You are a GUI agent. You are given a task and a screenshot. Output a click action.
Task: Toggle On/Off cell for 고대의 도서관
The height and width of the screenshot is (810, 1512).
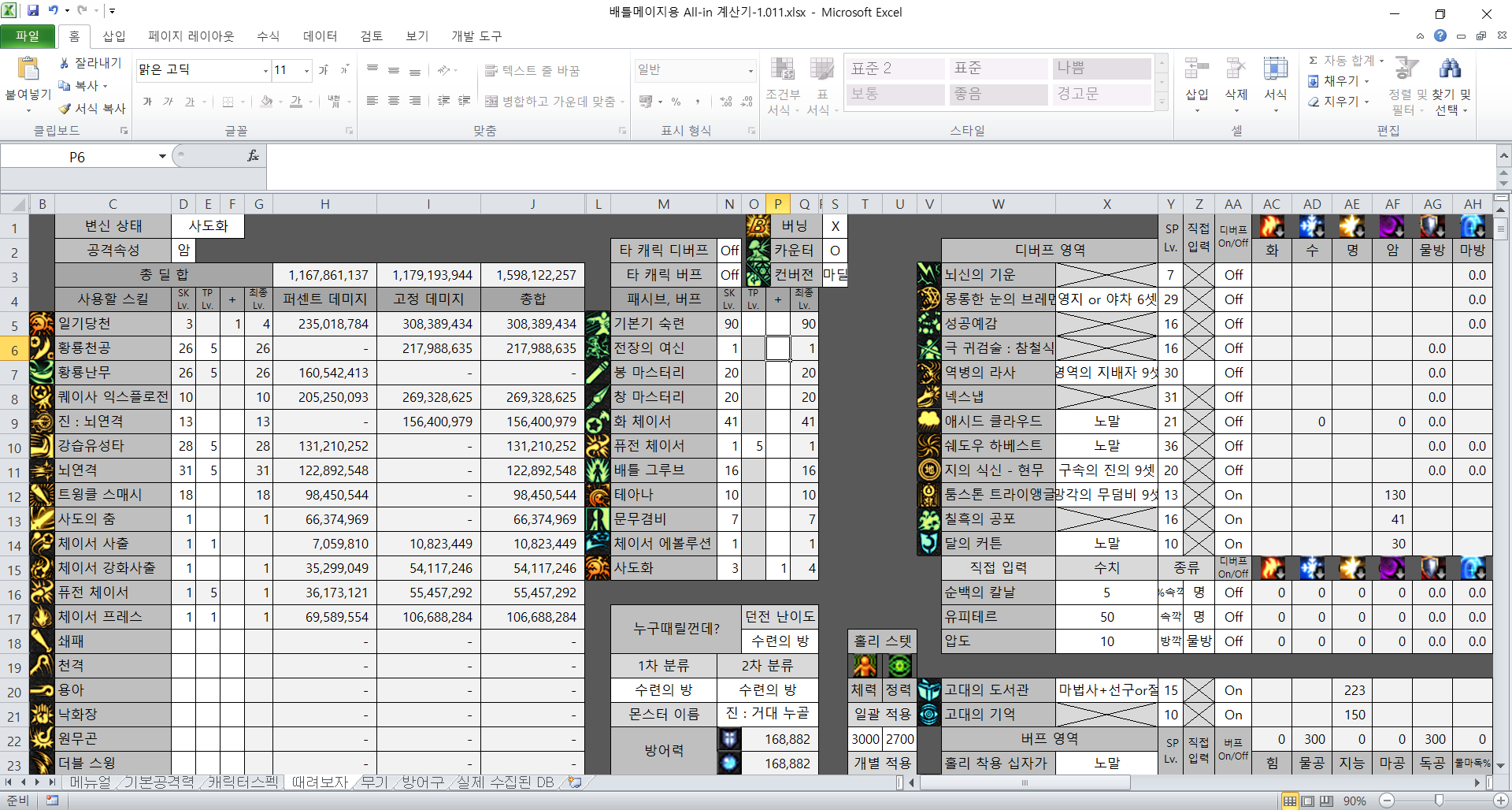pos(1233,690)
